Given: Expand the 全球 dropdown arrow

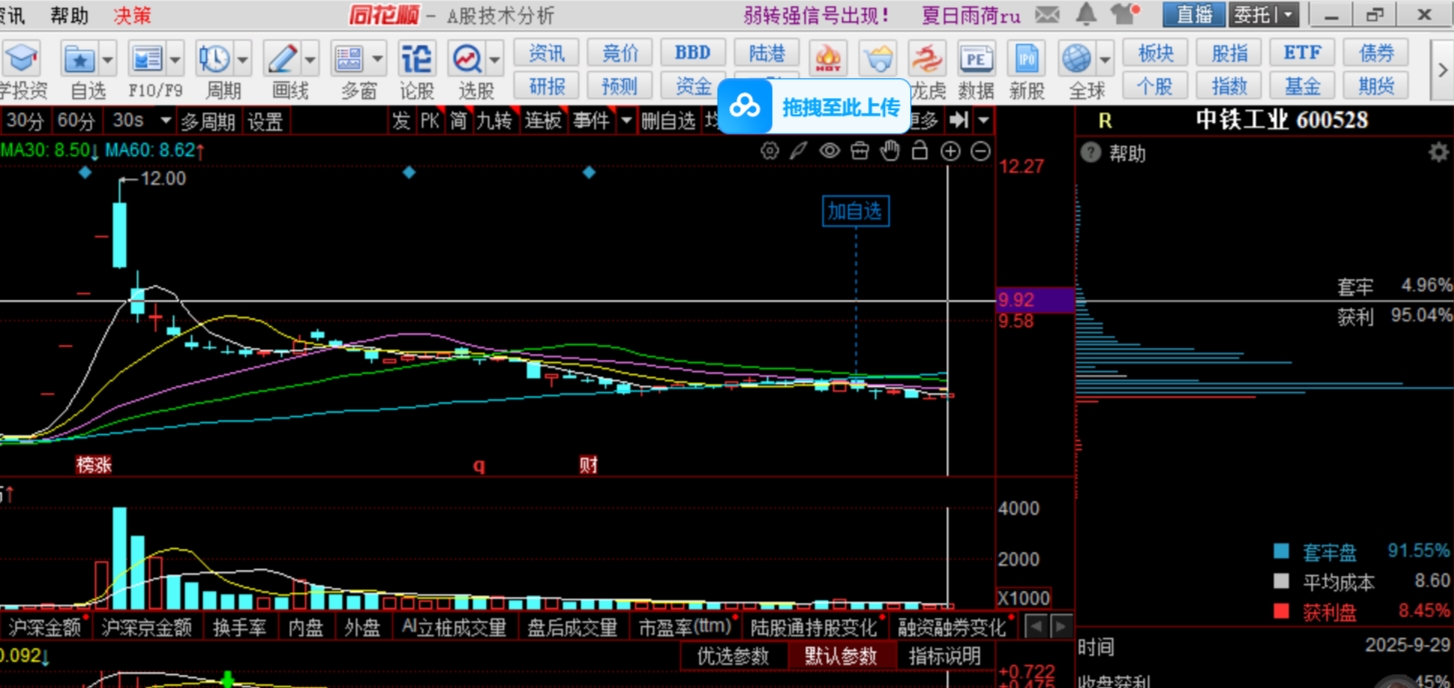Looking at the screenshot, I should 1105,59.
